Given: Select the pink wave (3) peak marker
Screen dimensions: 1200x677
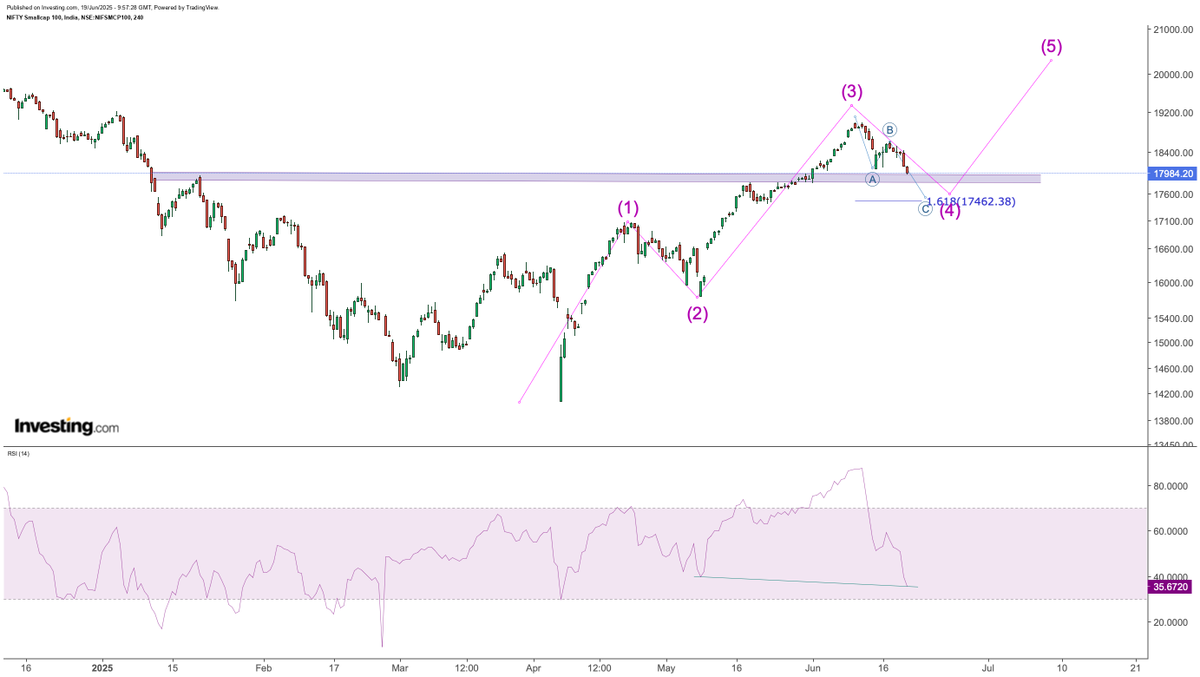Looking at the screenshot, I should (x=852, y=91).
